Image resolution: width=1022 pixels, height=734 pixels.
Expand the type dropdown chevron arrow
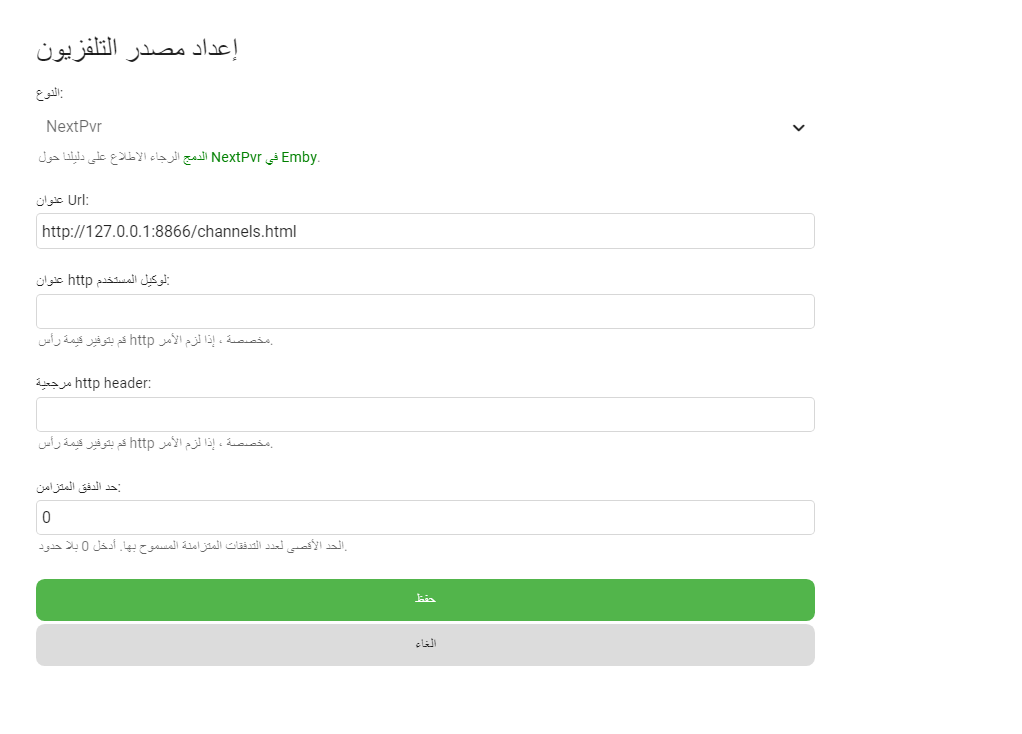[x=798, y=128]
